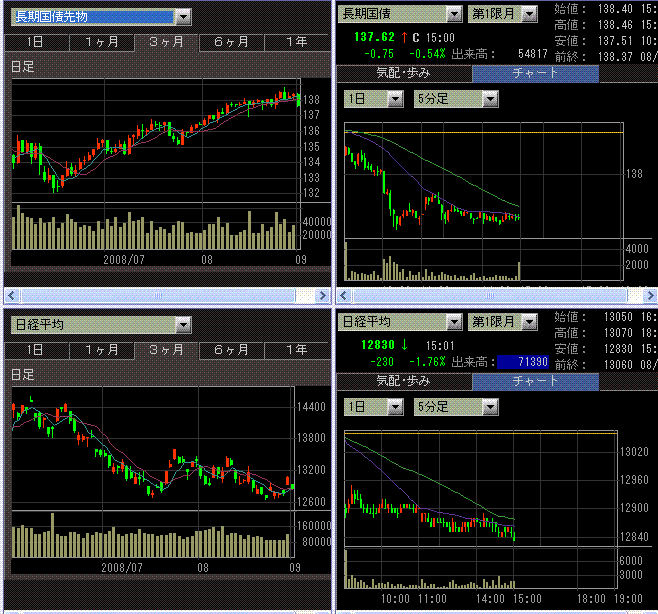Click left scroll arrow under 長期国債 intraday chart
This screenshot has width=658, height=614.
(x=344, y=296)
